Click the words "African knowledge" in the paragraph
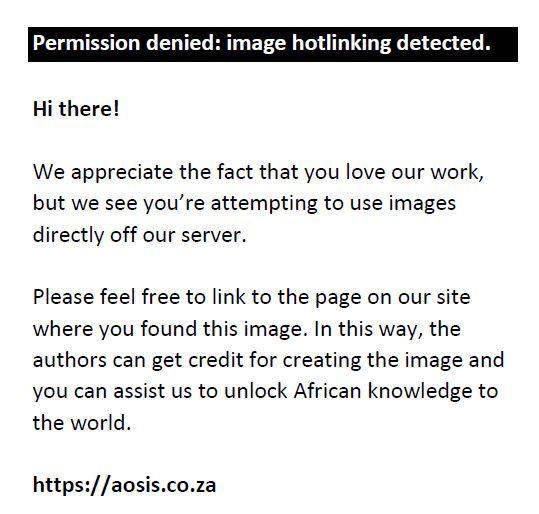This screenshot has height=514, width=539. pyautogui.click(x=383, y=392)
